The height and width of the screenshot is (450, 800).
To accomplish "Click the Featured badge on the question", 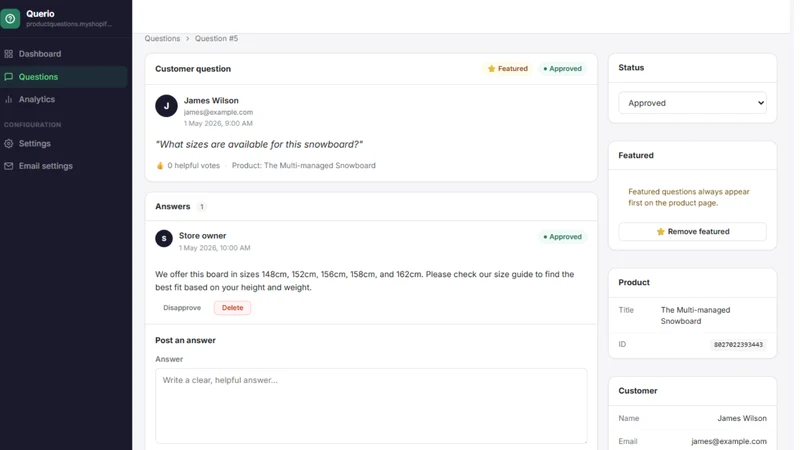I will point(508,68).
